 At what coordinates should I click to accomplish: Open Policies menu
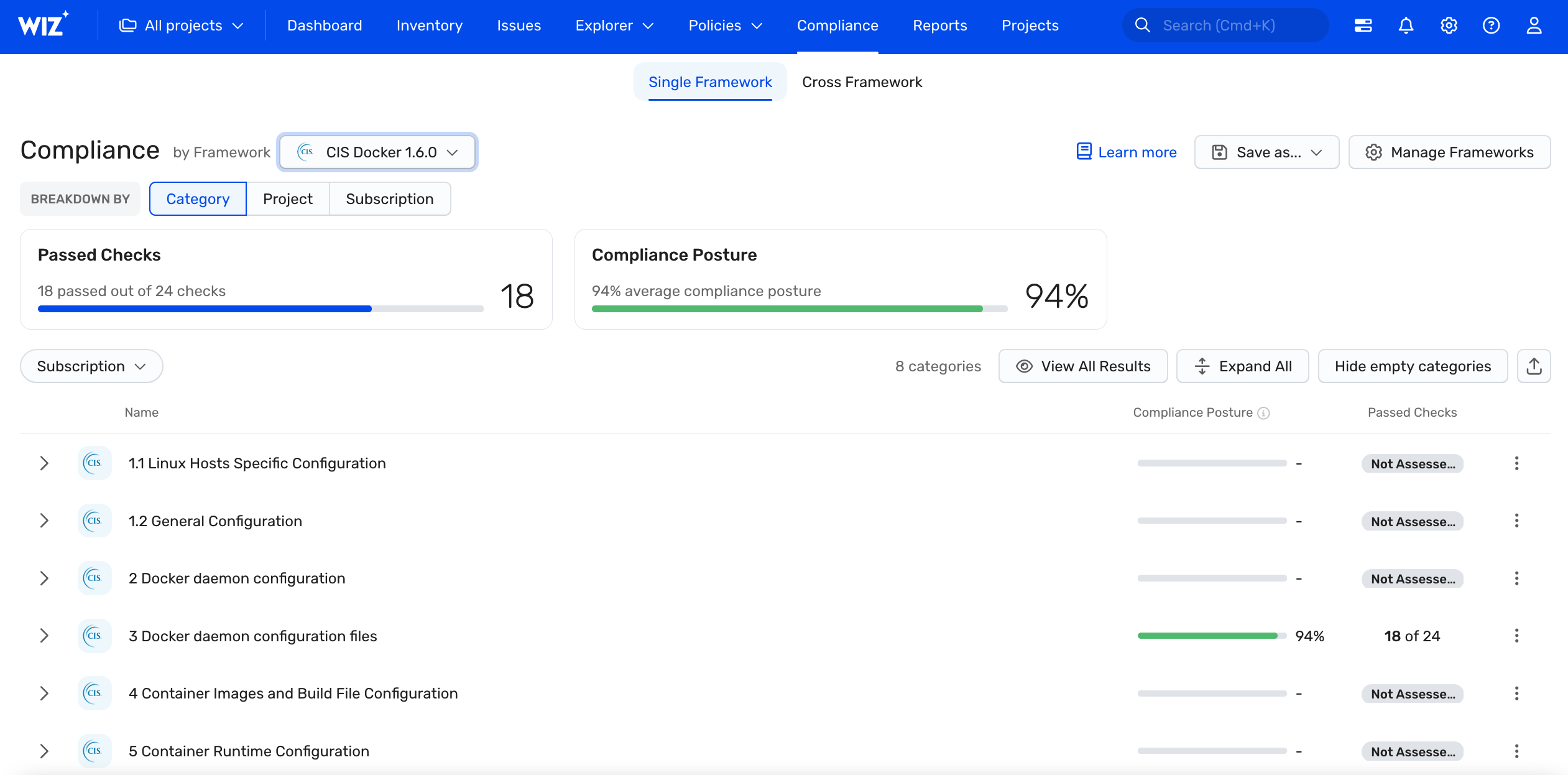coord(725,26)
